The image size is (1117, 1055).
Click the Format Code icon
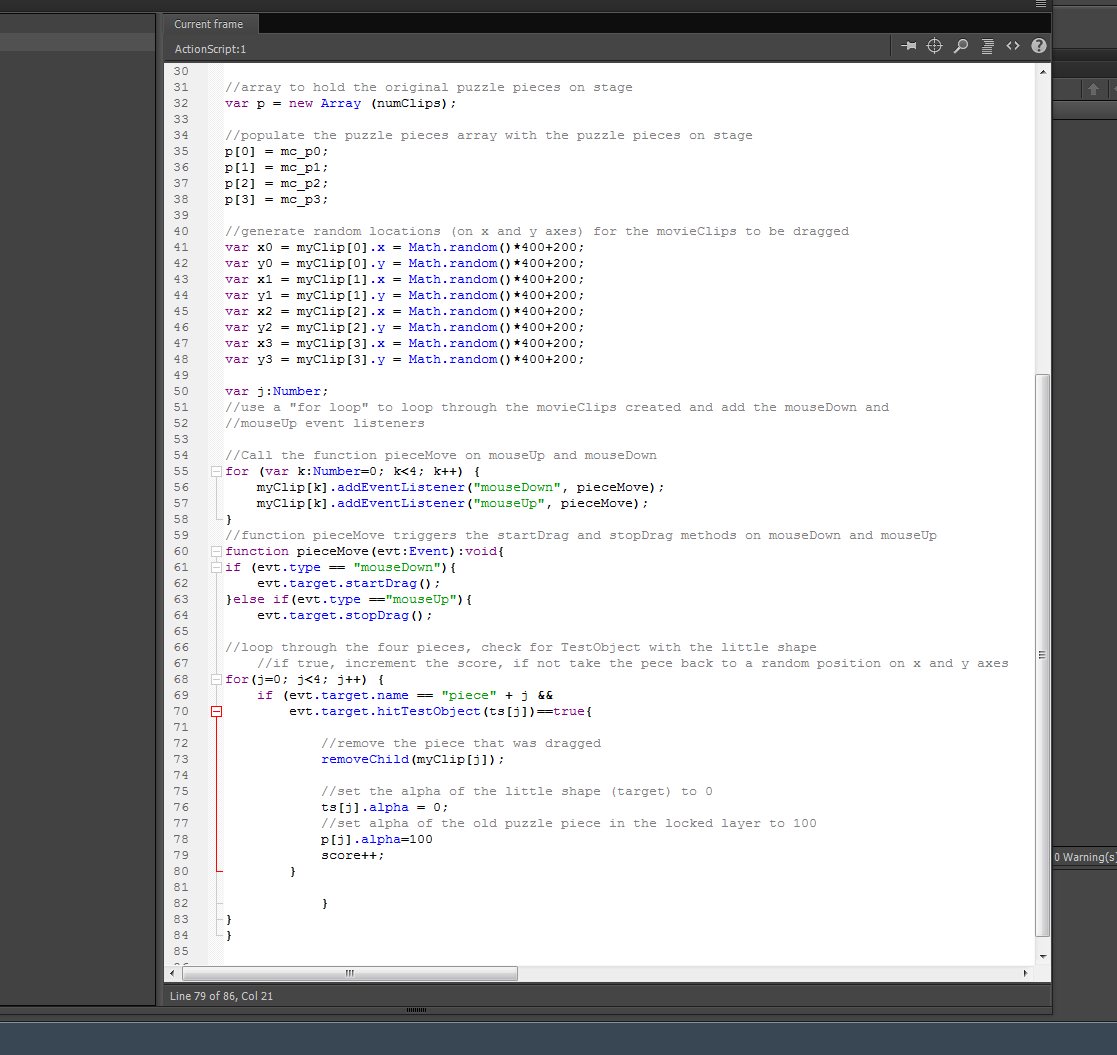point(987,46)
